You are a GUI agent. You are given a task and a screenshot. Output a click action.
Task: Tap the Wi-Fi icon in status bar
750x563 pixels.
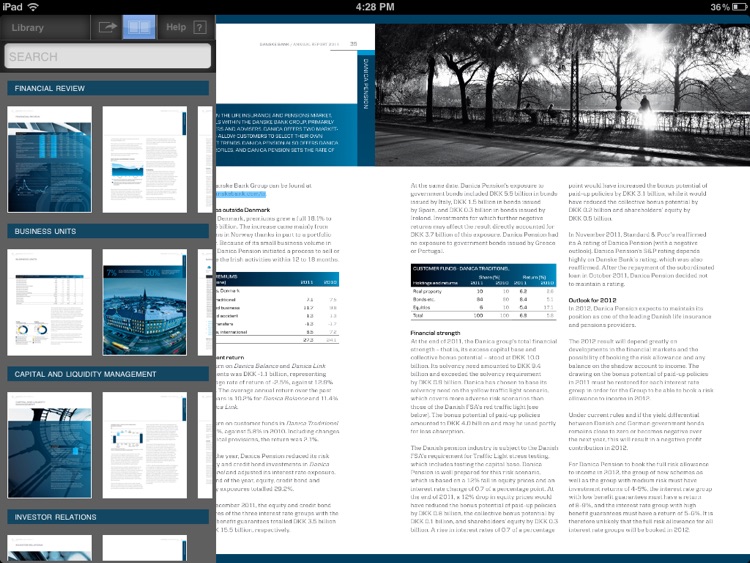tap(33, 7)
